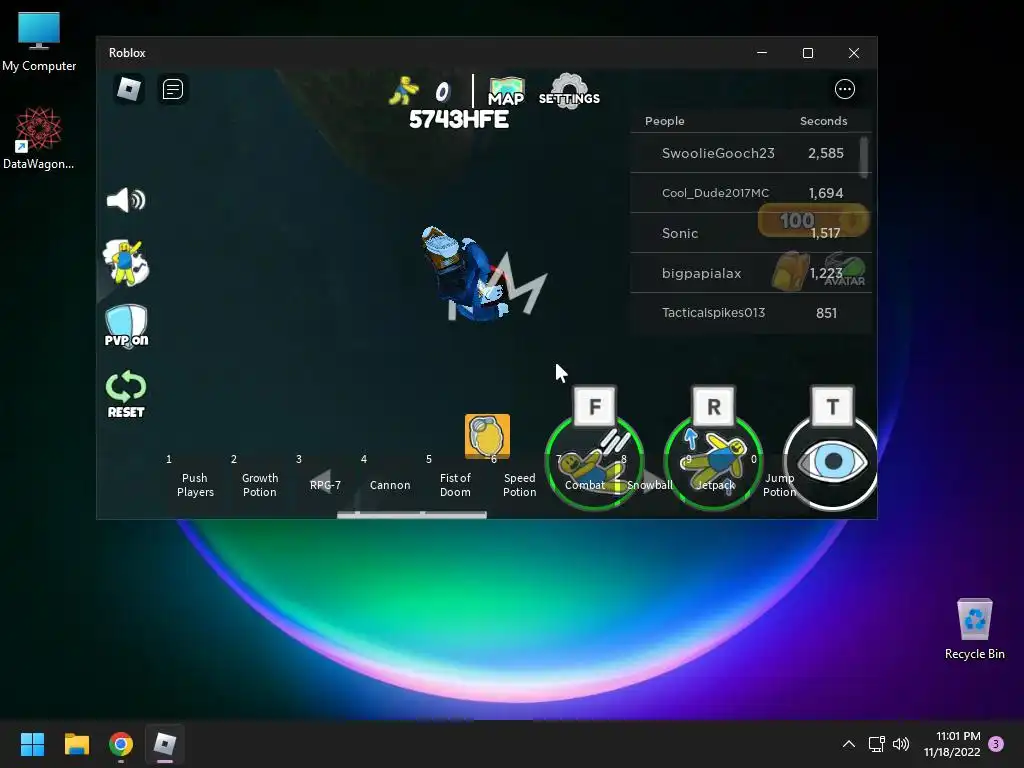Open the Roblox menu logo button
The image size is (1024, 768).
129,89
